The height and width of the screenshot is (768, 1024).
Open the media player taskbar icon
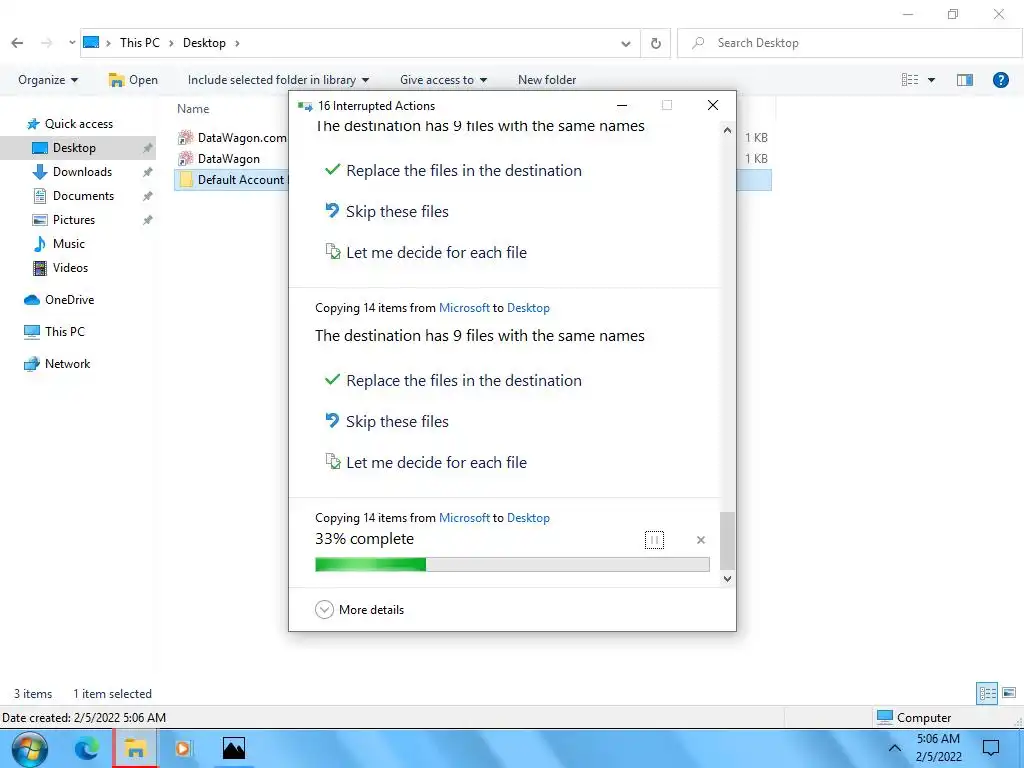184,748
